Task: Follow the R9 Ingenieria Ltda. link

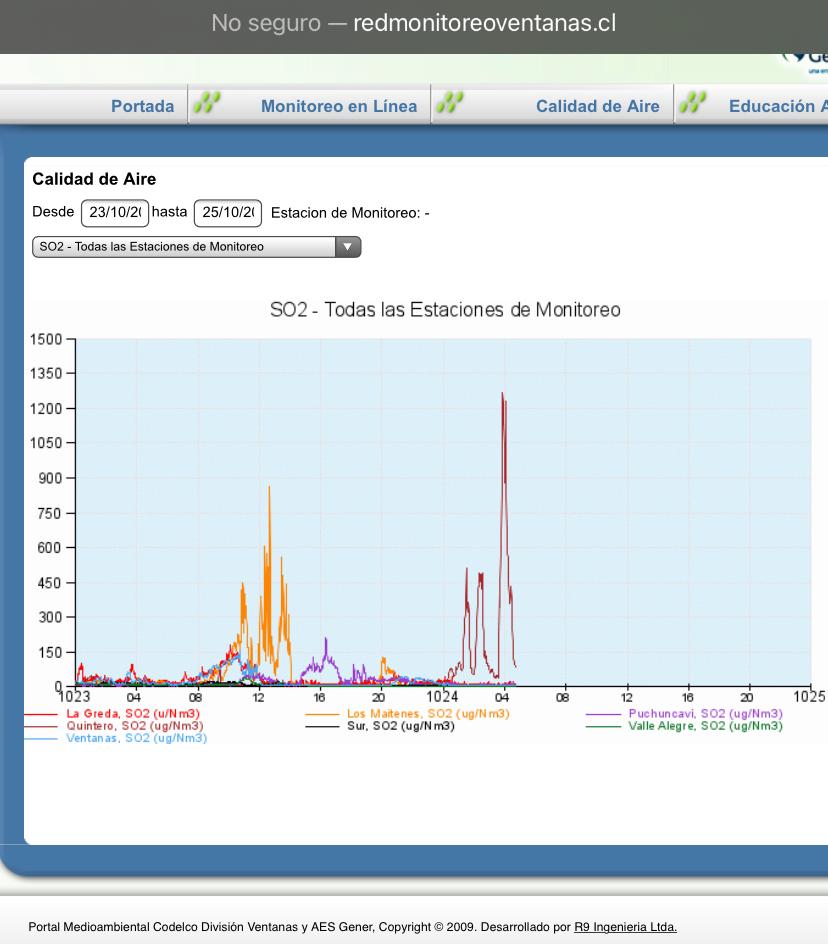Action: (625, 927)
